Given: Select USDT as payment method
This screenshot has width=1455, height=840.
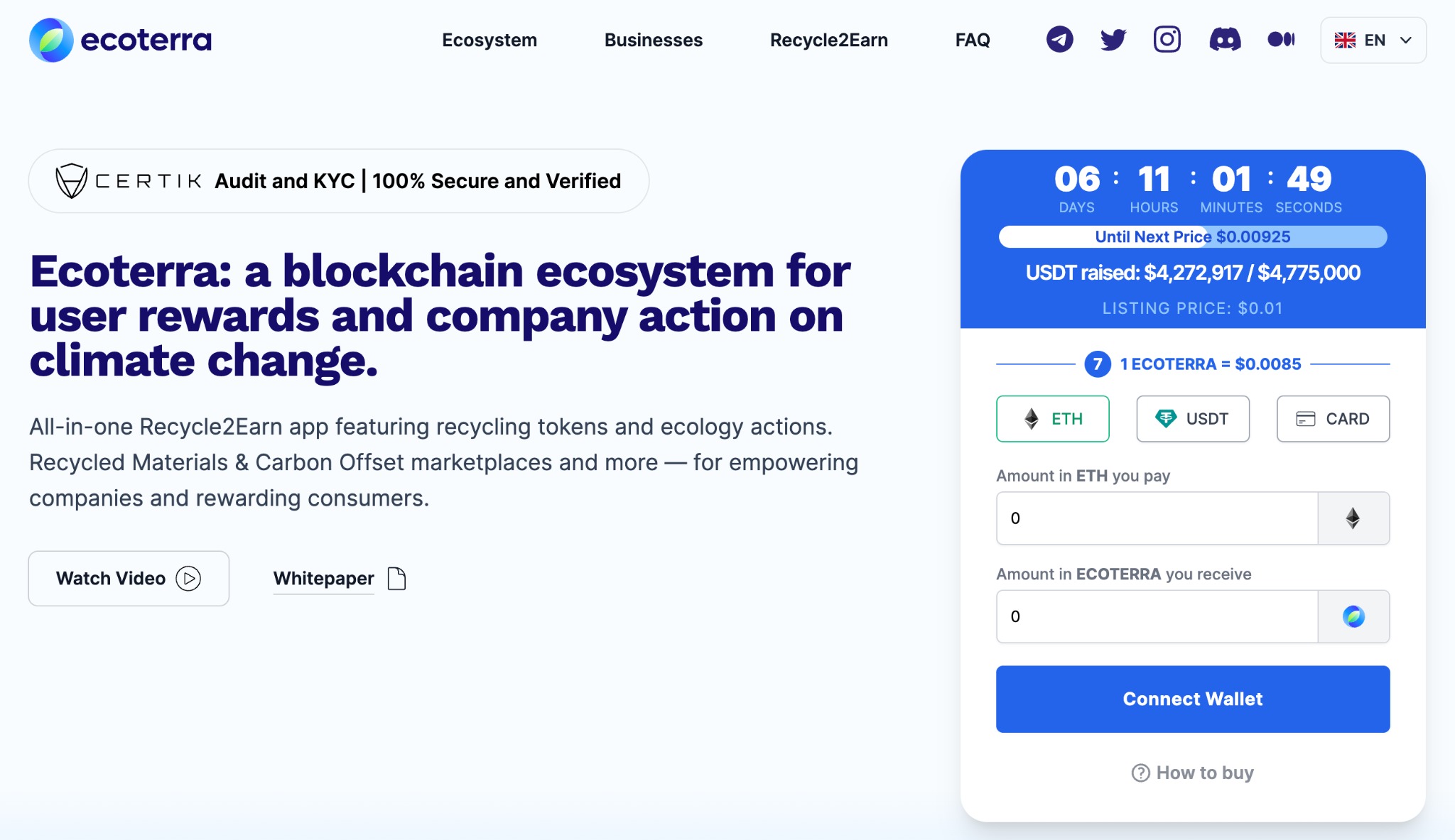Looking at the screenshot, I should 1193,419.
